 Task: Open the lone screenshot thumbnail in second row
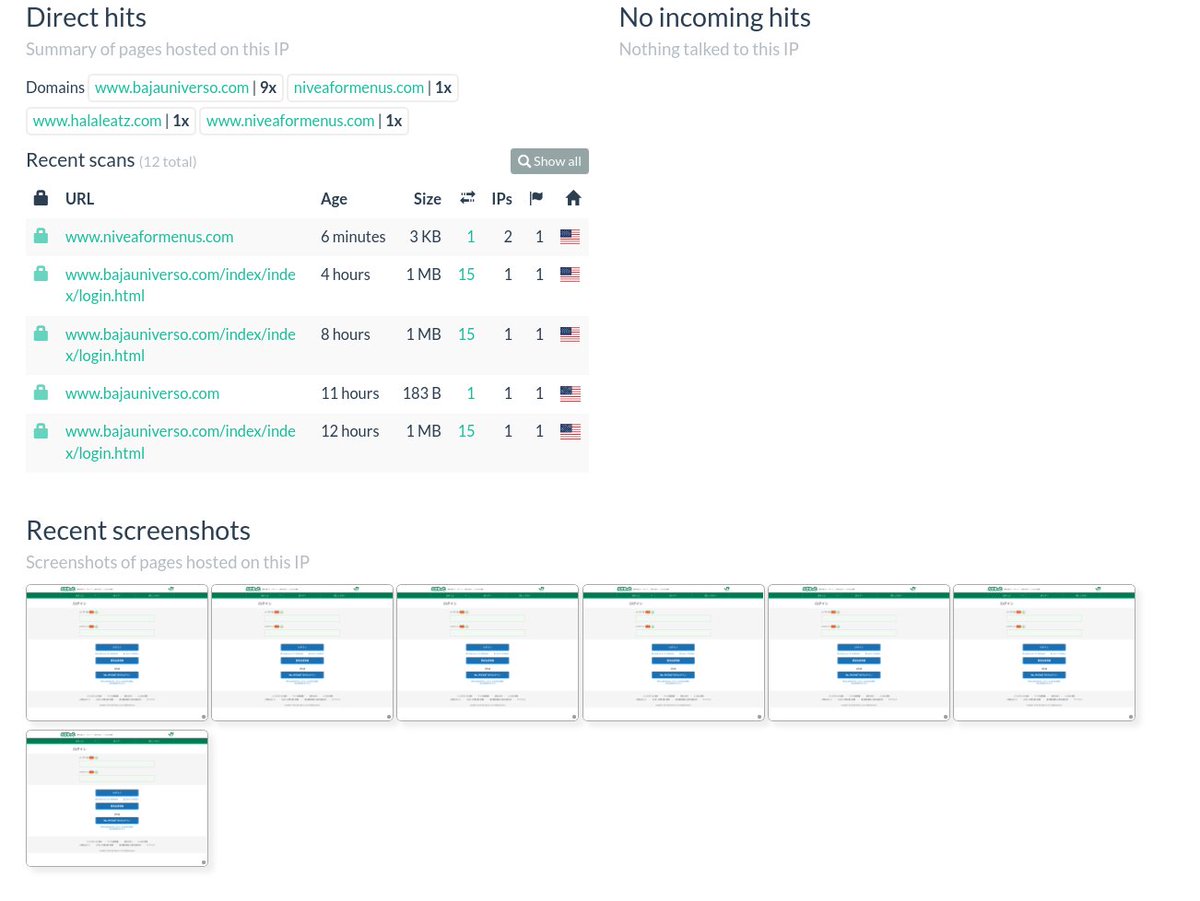(117, 798)
